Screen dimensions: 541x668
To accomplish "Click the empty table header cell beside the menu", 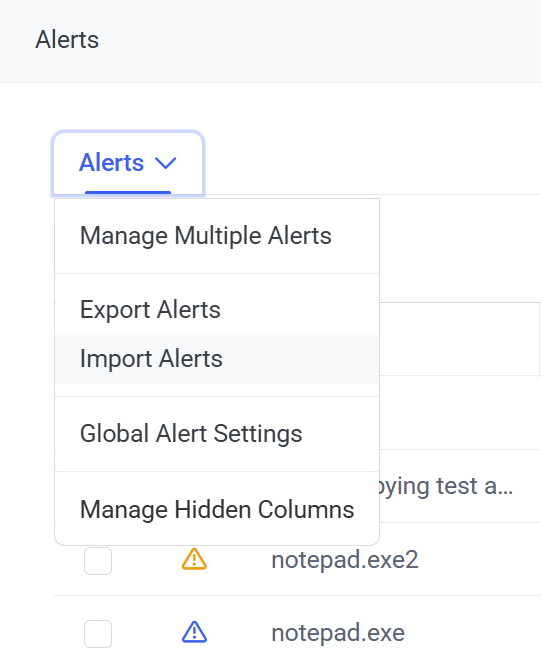I will point(459,339).
